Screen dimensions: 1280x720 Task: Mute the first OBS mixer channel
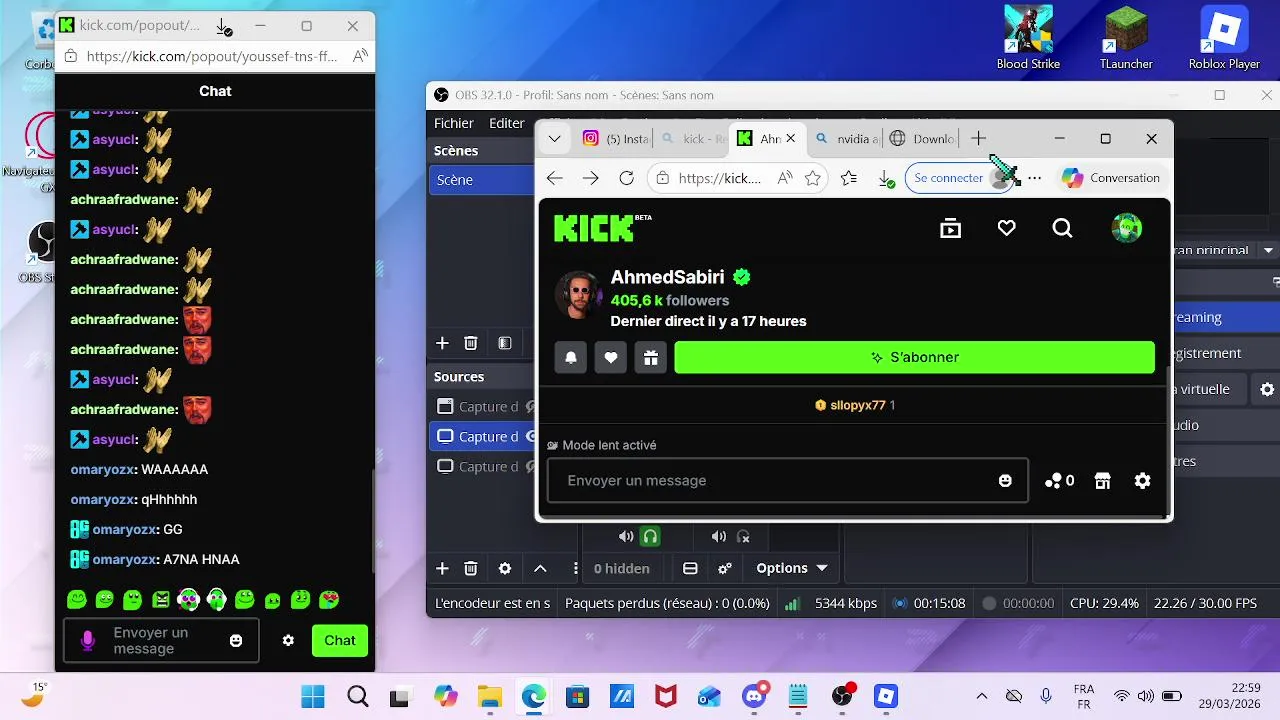(x=625, y=536)
